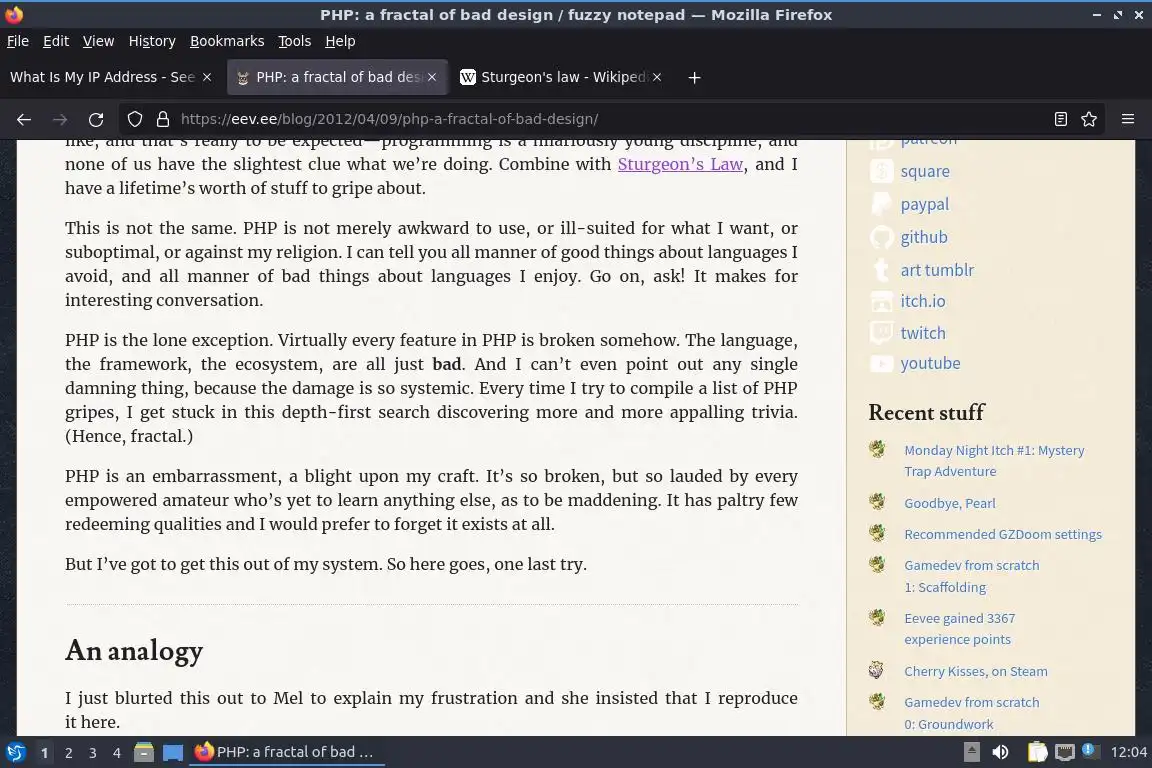1152x768 pixels.
Task: Open Gamedev from scratch 0: Groundwork
Action: (x=971, y=713)
